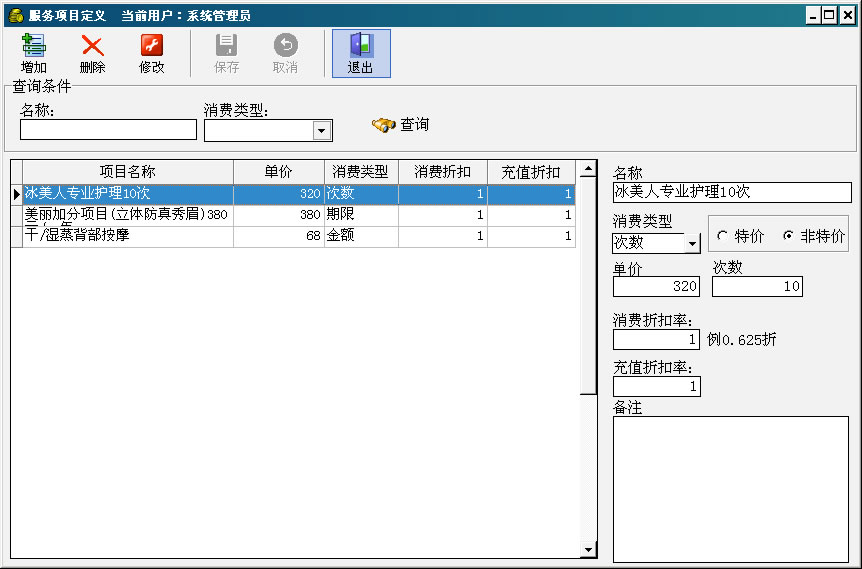Sort by the 项目名称 column header
The width and height of the screenshot is (862, 569).
click(x=128, y=172)
